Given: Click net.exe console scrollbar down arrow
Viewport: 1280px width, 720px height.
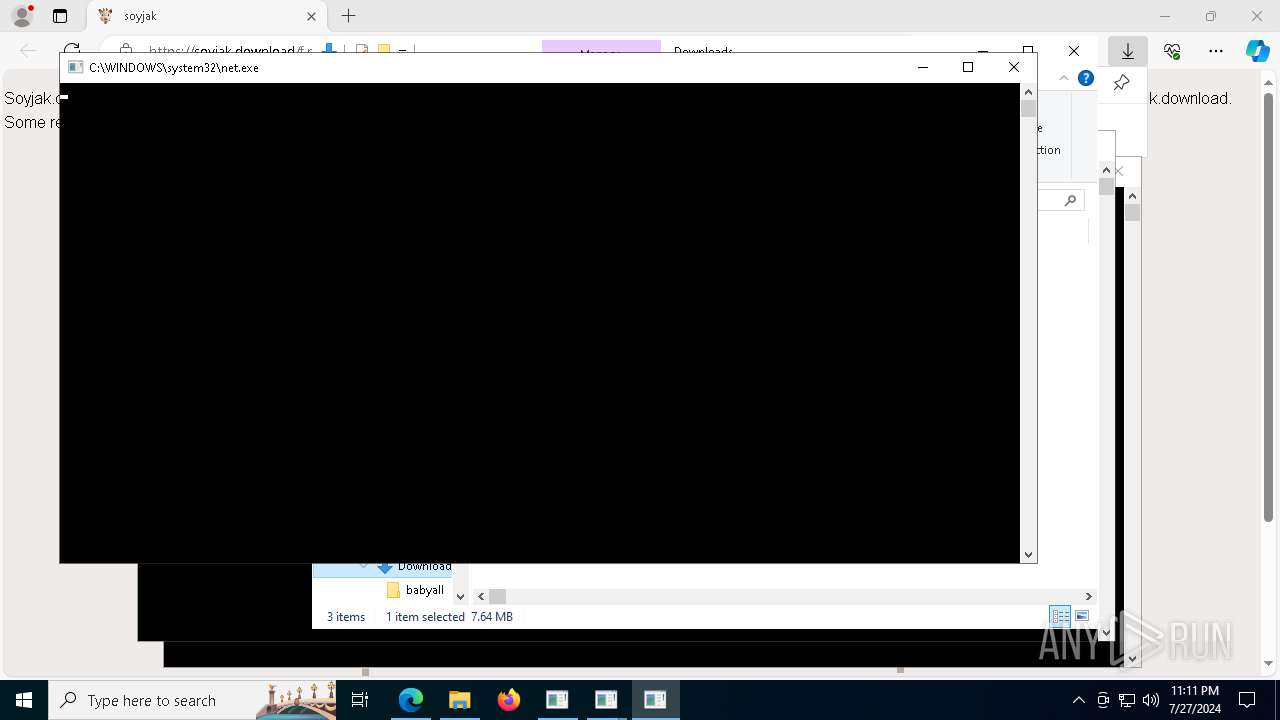Looking at the screenshot, I should point(1028,554).
